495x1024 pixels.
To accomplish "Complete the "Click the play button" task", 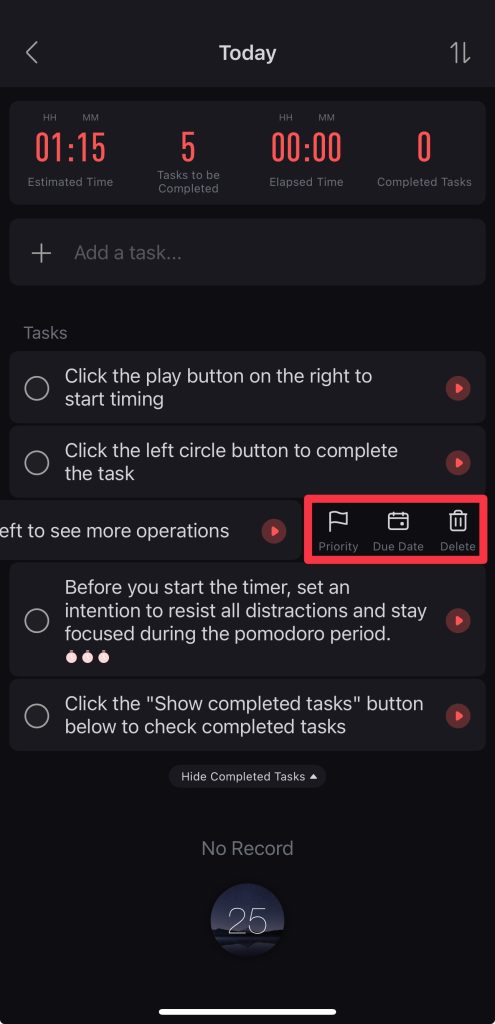I will [x=37, y=388].
